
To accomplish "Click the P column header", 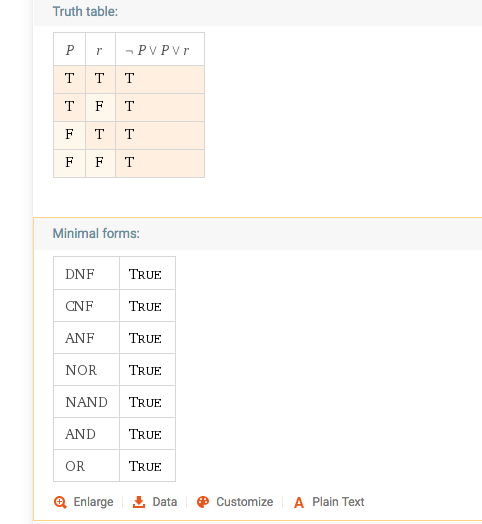I will click(70, 50).
